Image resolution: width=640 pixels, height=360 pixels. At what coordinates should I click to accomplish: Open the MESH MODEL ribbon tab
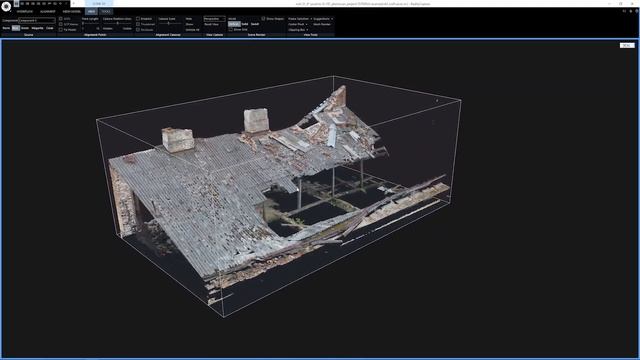[71, 11]
